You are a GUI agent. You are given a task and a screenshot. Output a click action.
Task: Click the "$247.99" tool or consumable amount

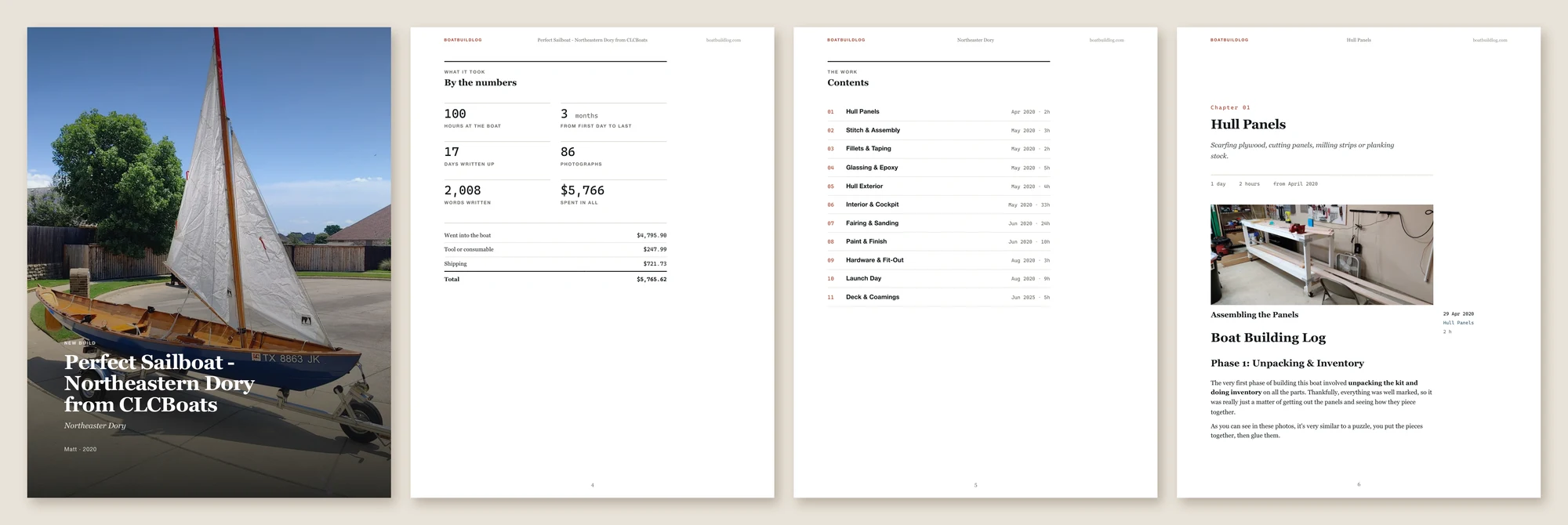pyautogui.click(x=655, y=249)
